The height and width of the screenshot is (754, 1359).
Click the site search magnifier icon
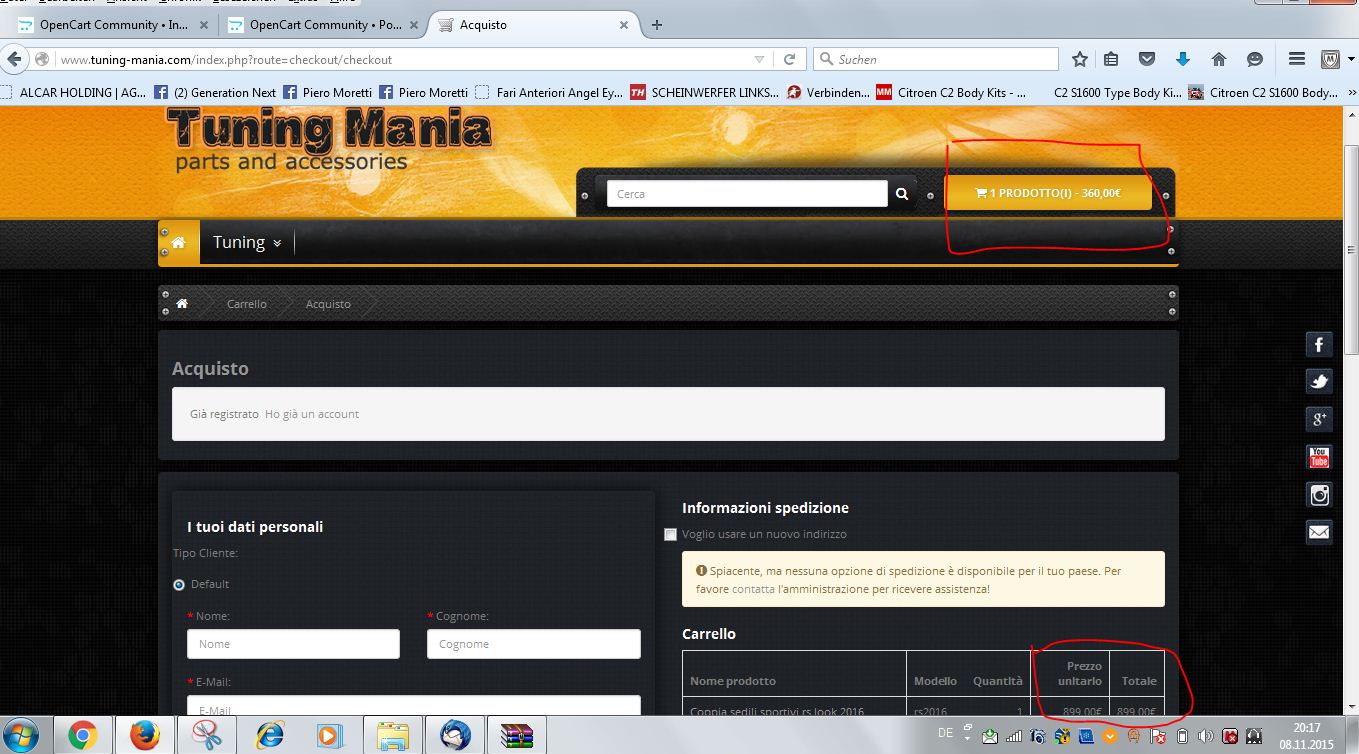coord(902,194)
